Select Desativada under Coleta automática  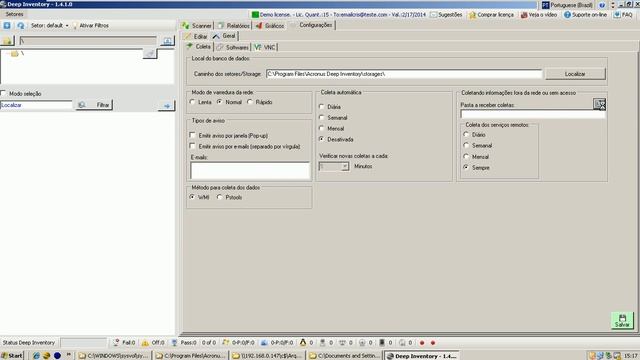[x=322, y=139]
